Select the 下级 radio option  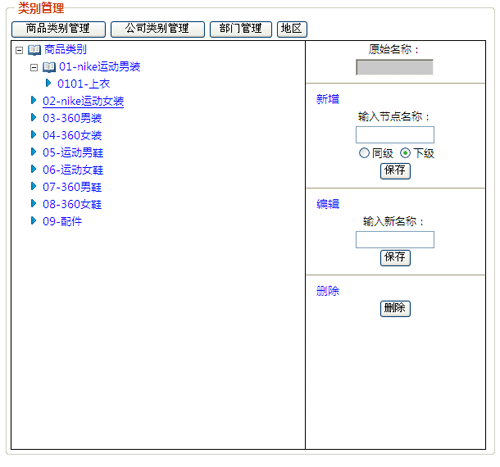click(x=405, y=153)
